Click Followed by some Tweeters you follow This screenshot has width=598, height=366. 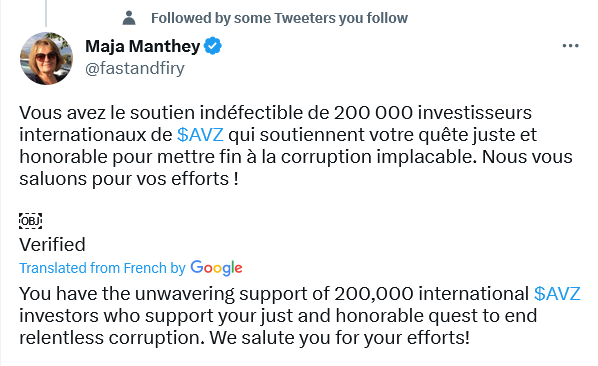[x=279, y=18]
